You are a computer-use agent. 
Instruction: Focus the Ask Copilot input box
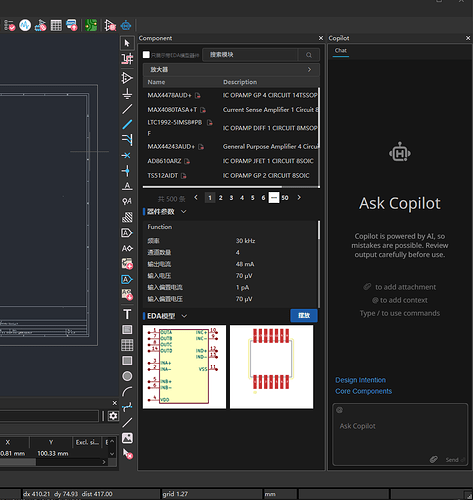coord(400,434)
